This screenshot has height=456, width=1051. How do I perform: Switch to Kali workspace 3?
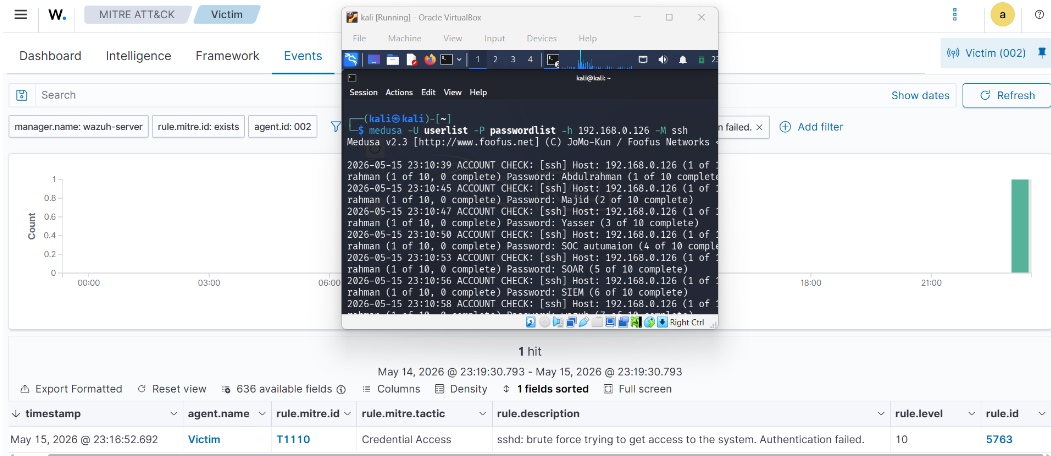[513, 60]
